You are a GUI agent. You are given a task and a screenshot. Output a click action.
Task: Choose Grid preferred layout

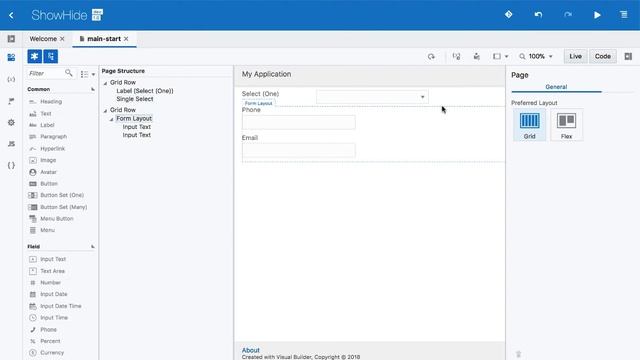[529, 125]
